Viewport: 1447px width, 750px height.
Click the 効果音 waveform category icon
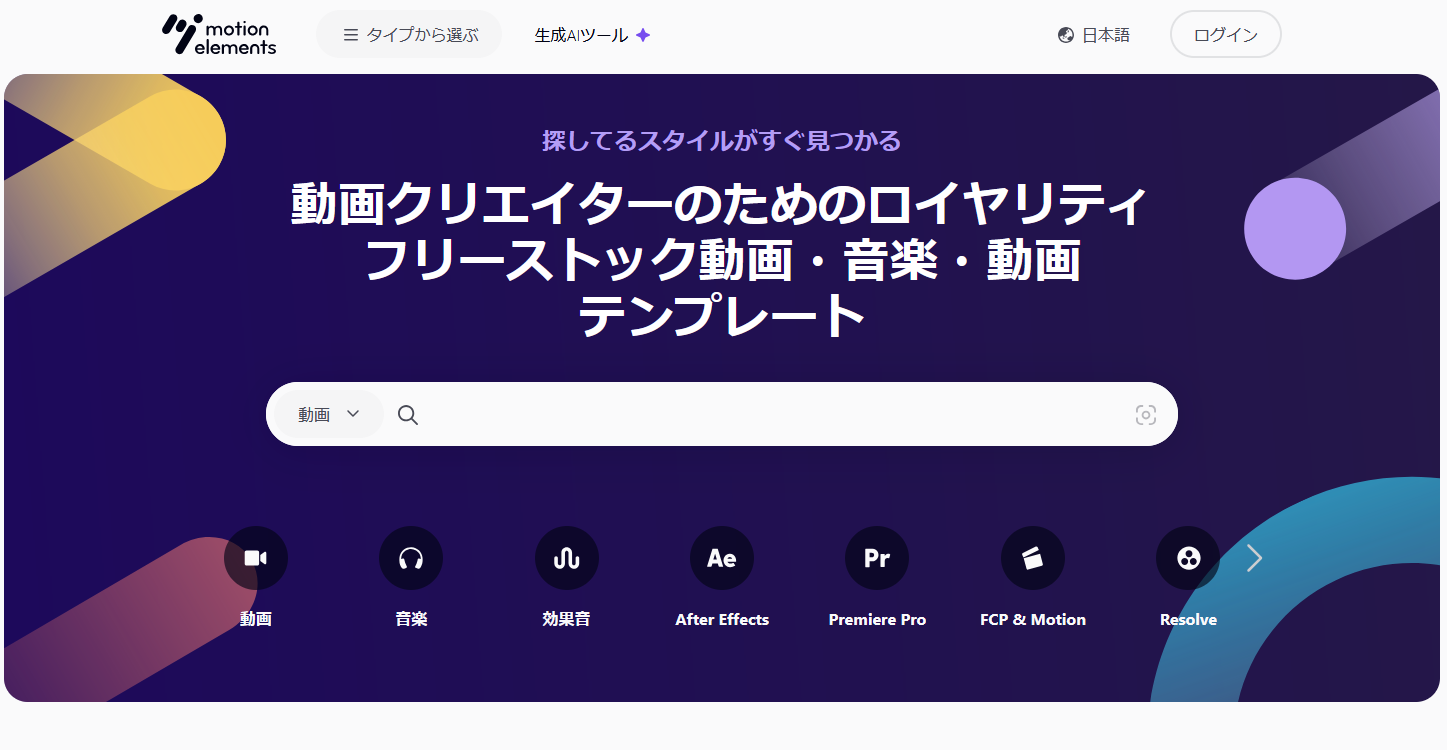click(566, 558)
